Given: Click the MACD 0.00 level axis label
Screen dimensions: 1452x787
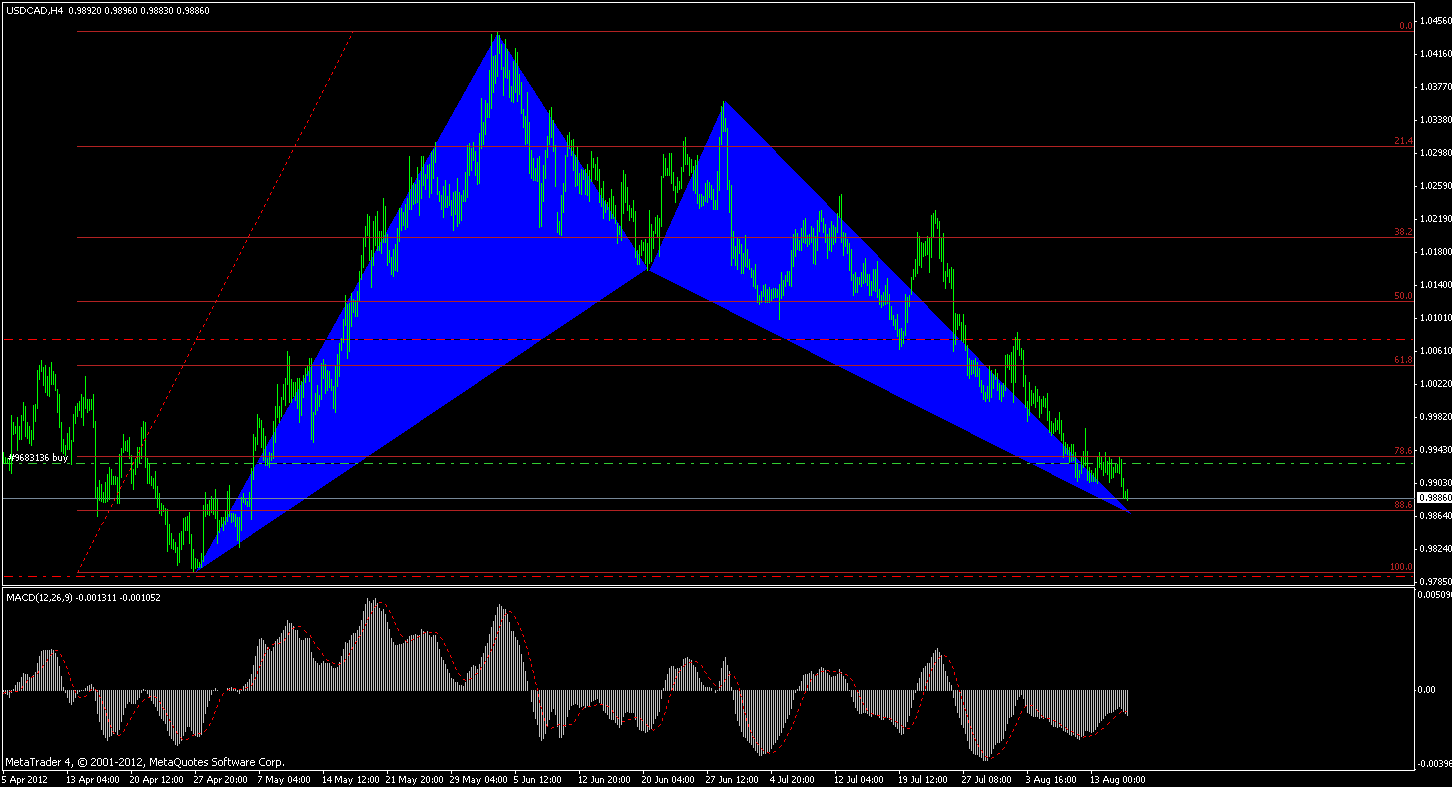Looking at the screenshot, I should 1428,690.
